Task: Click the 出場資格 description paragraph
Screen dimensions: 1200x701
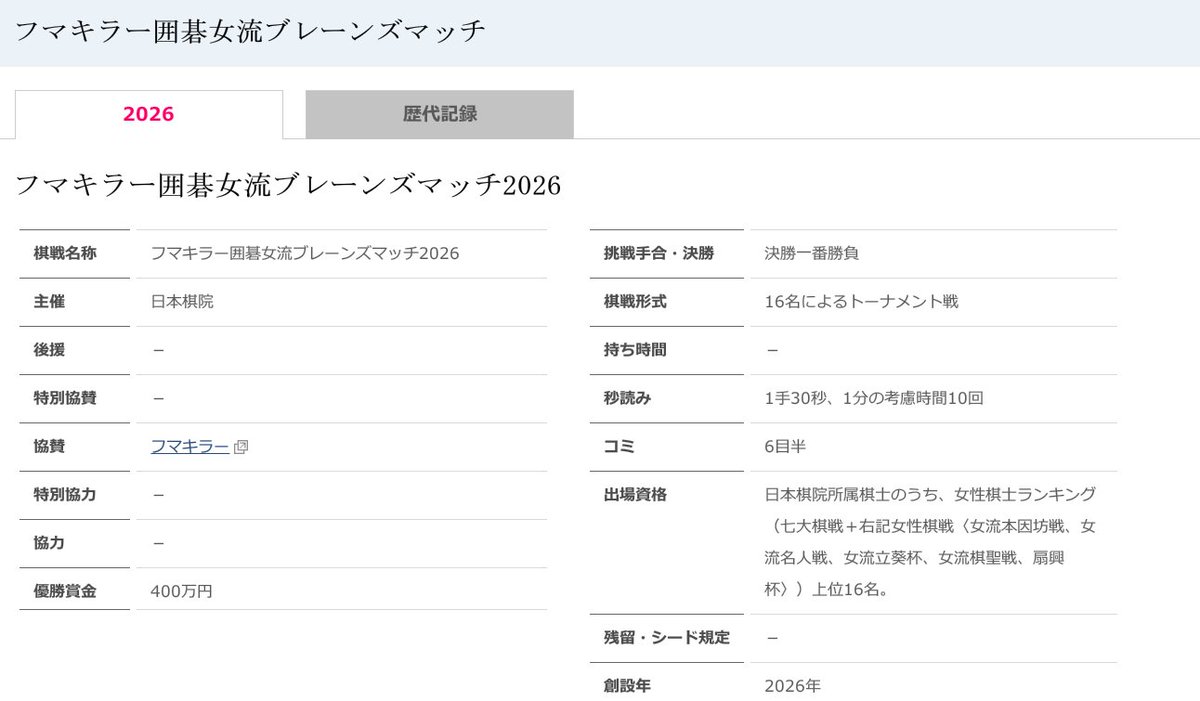Action: tap(929, 542)
